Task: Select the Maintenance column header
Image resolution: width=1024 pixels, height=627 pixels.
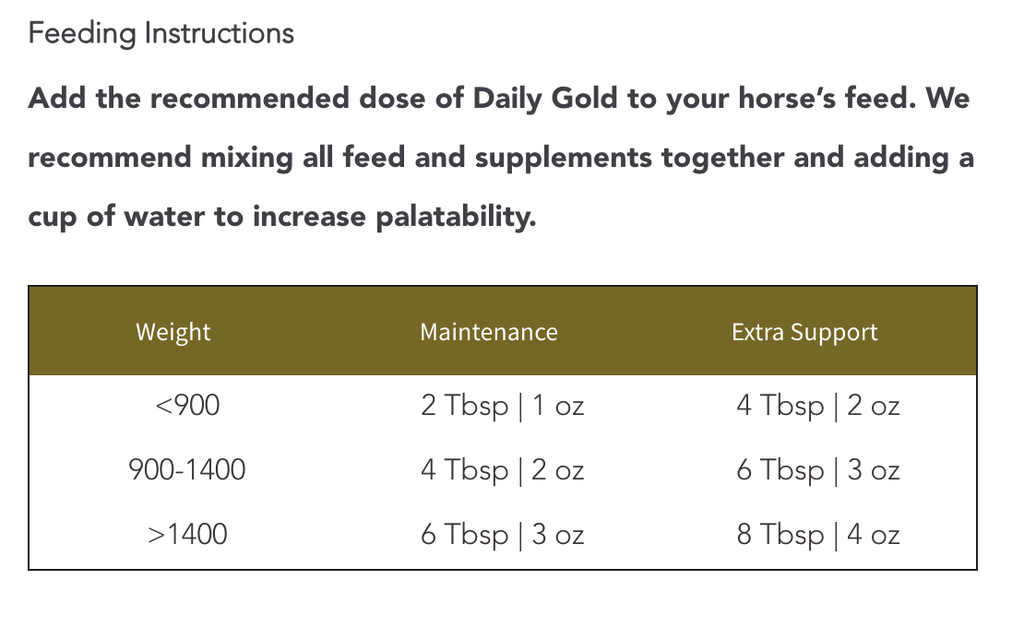Action: click(x=488, y=332)
